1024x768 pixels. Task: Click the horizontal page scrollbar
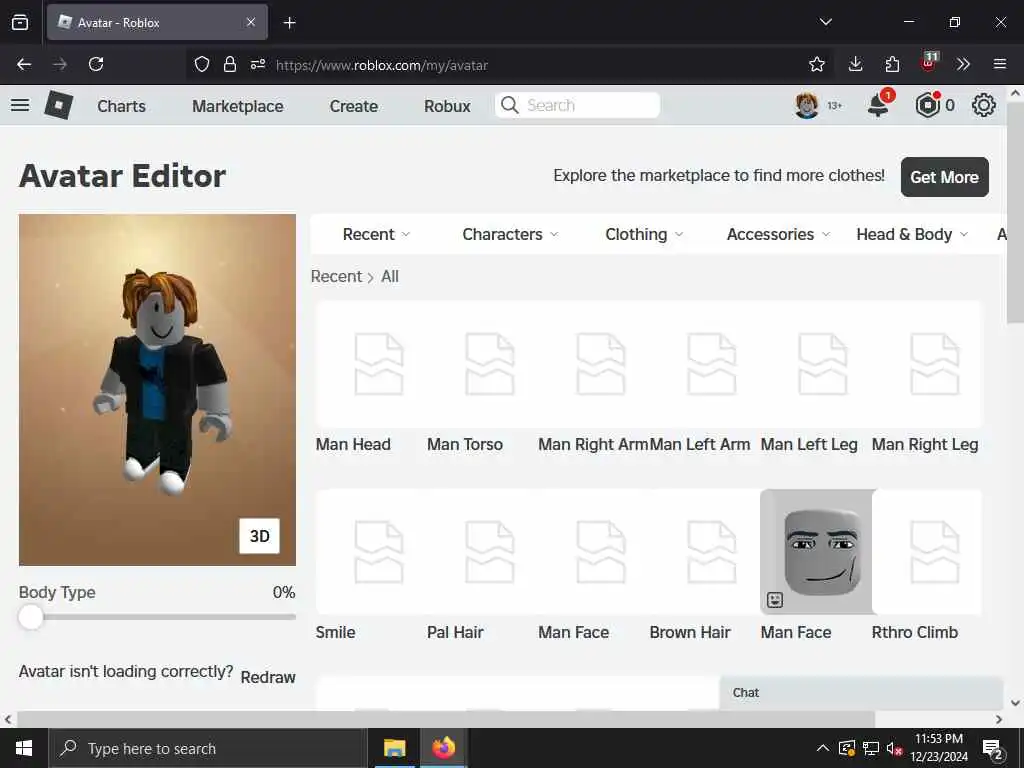(446, 719)
